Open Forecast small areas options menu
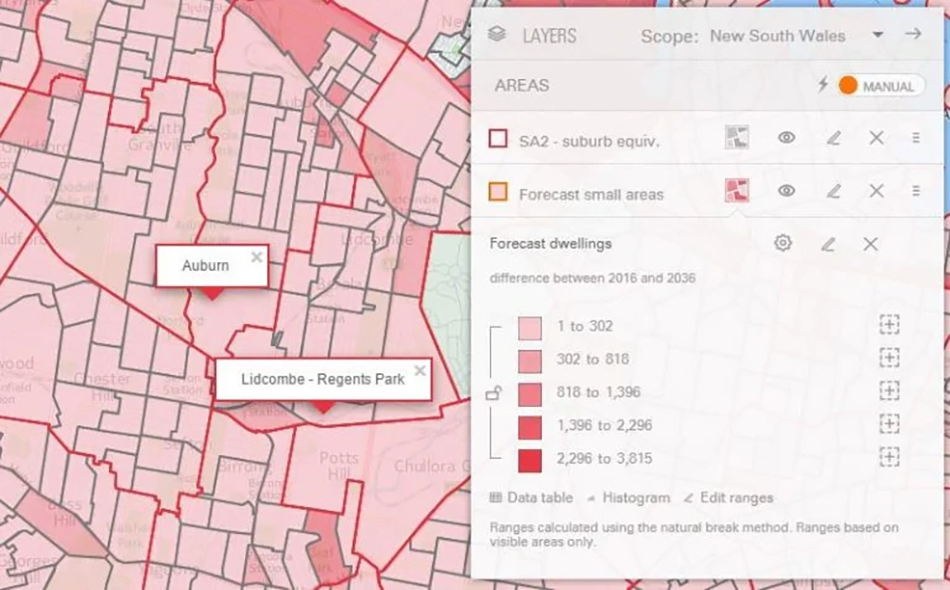 coord(916,191)
